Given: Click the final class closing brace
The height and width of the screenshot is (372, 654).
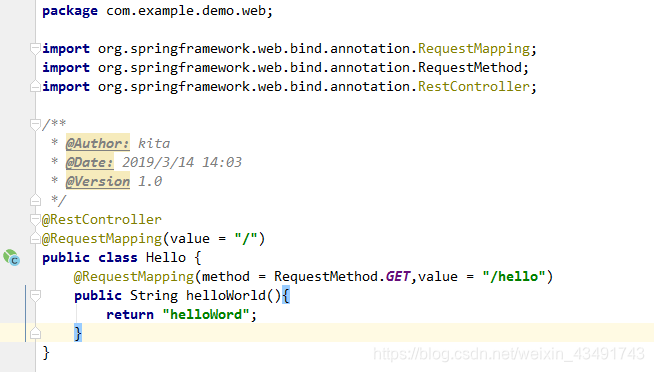Looking at the screenshot, I should [46, 353].
